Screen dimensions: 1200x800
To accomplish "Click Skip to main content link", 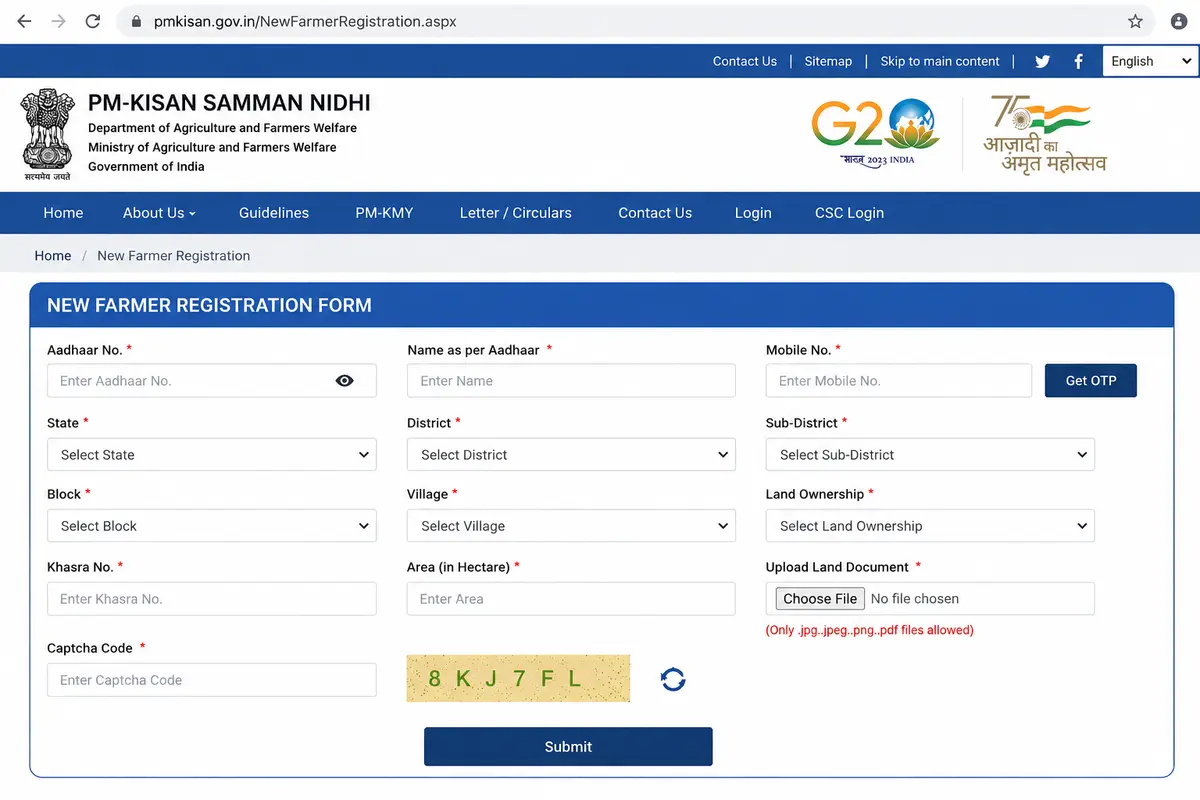I will (940, 61).
